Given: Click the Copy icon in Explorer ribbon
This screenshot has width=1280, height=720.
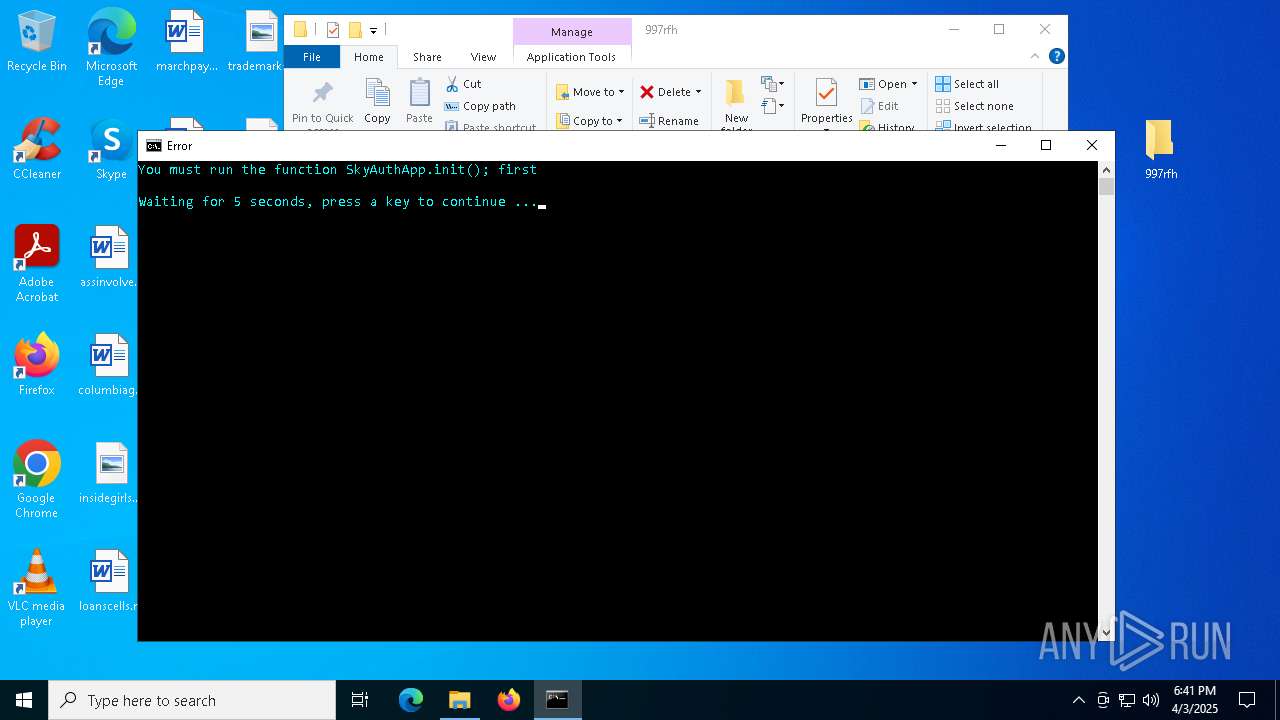Looking at the screenshot, I should pyautogui.click(x=377, y=102).
